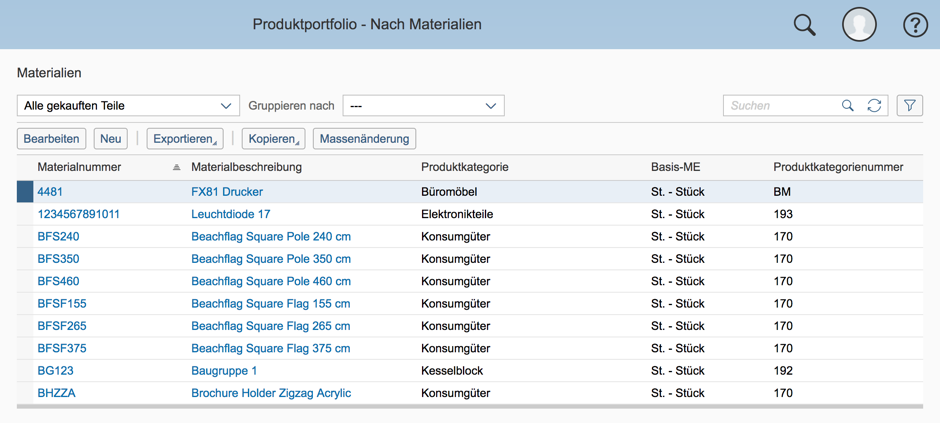This screenshot has height=423, width=940.
Task: Open material number 4481
Action: click(50, 192)
